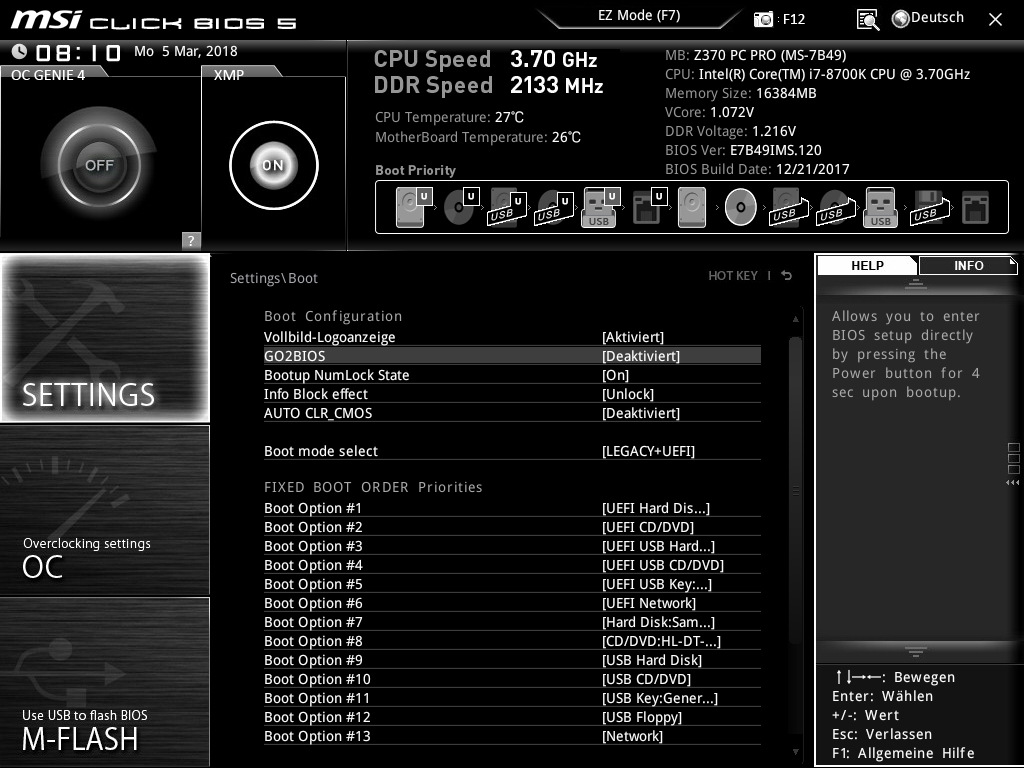Pick UEFI USB CD/DVD icon in Boot Priority
This screenshot has height=768, width=1024.
554,208
